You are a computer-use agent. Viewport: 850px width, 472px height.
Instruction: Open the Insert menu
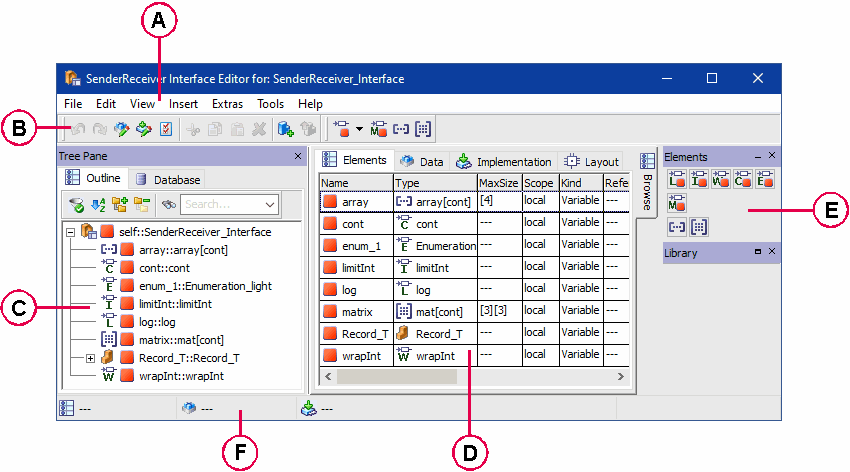pyautogui.click(x=183, y=104)
